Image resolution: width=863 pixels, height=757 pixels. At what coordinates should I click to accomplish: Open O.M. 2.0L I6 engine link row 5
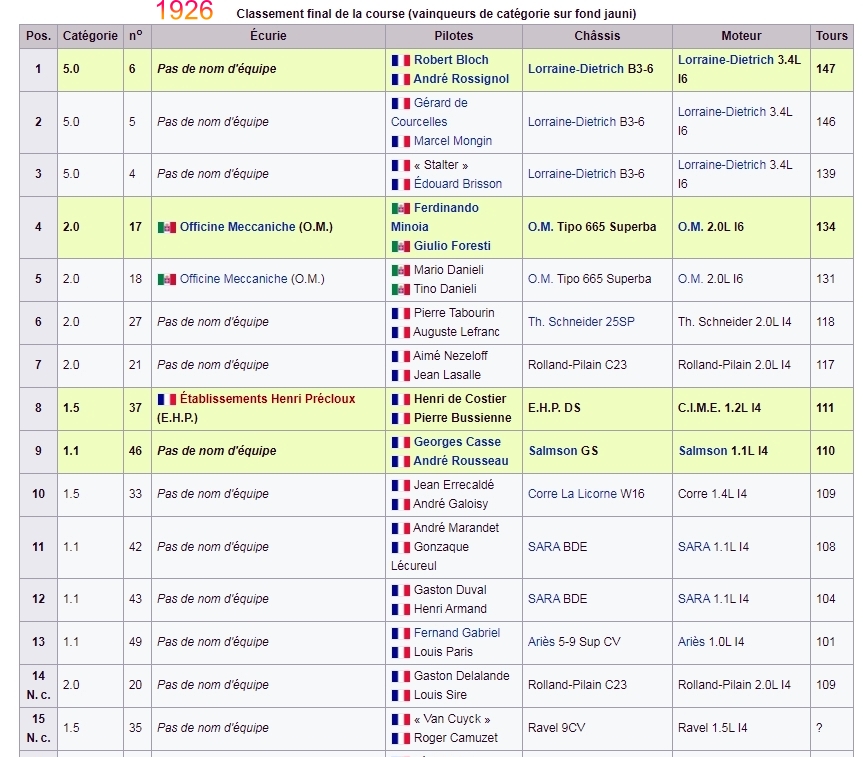pos(690,279)
